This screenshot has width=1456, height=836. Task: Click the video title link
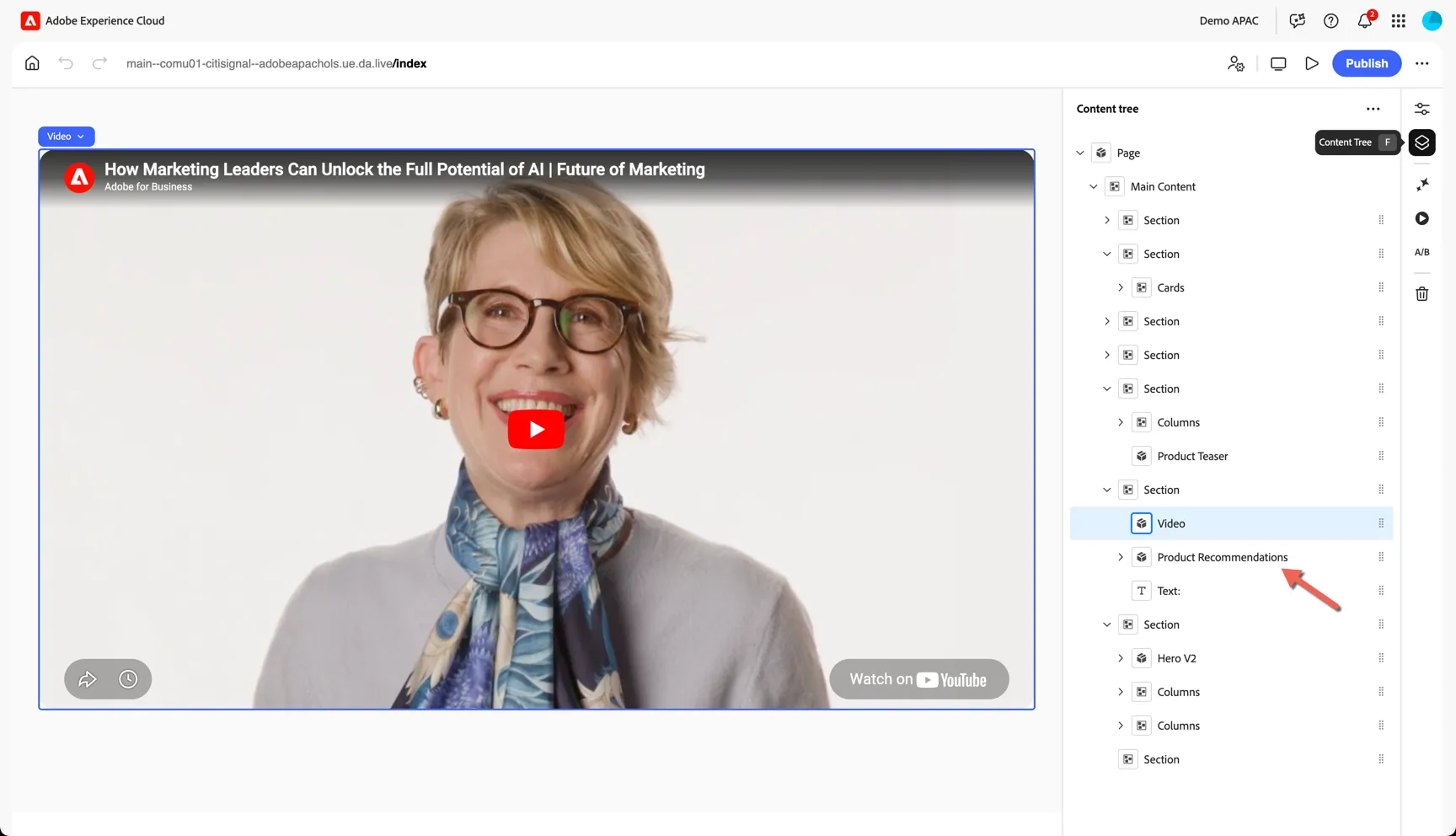(404, 169)
